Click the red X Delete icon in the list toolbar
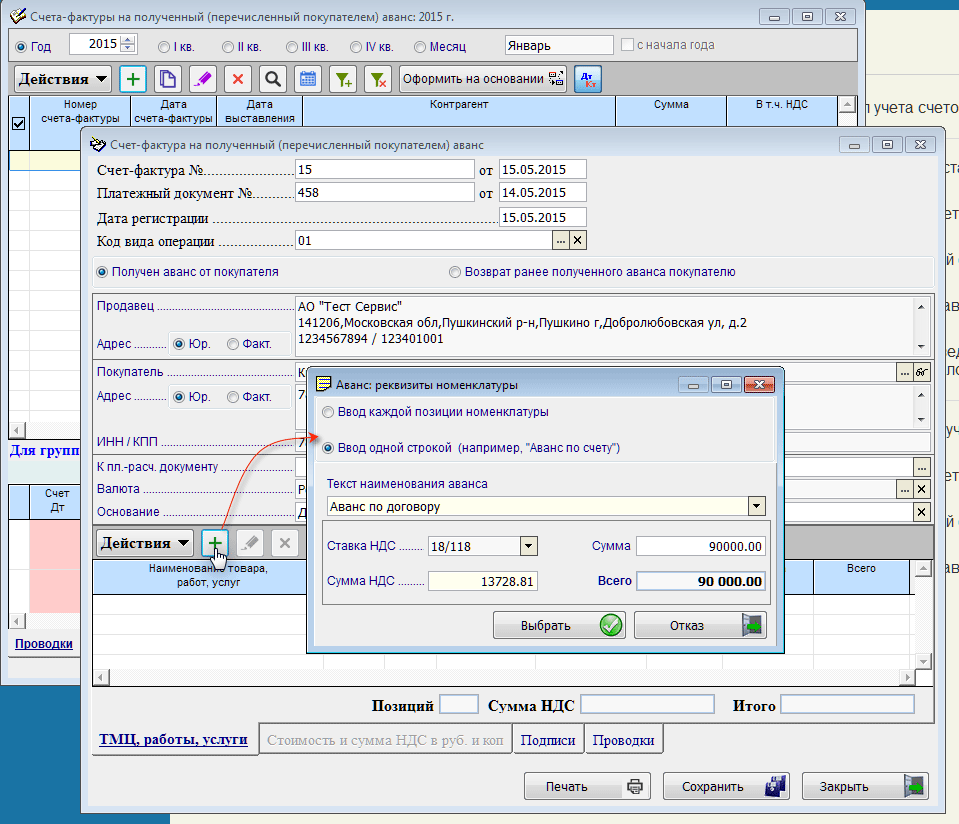Viewport: 959px width, 824px height. click(x=238, y=80)
